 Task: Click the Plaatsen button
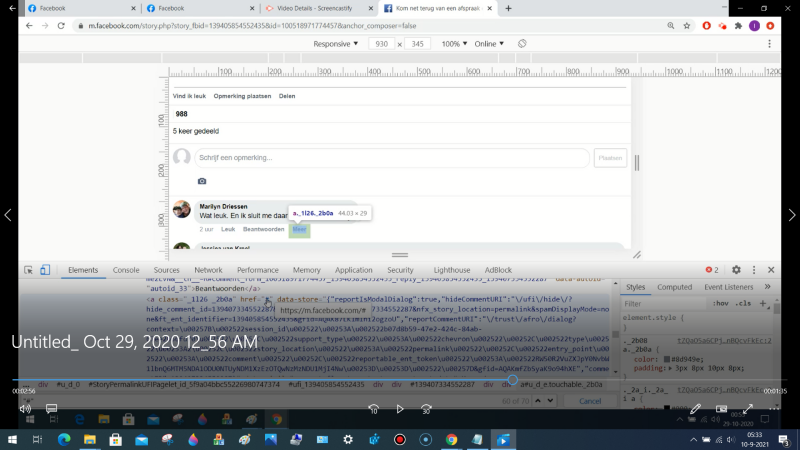tap(610, 158)
